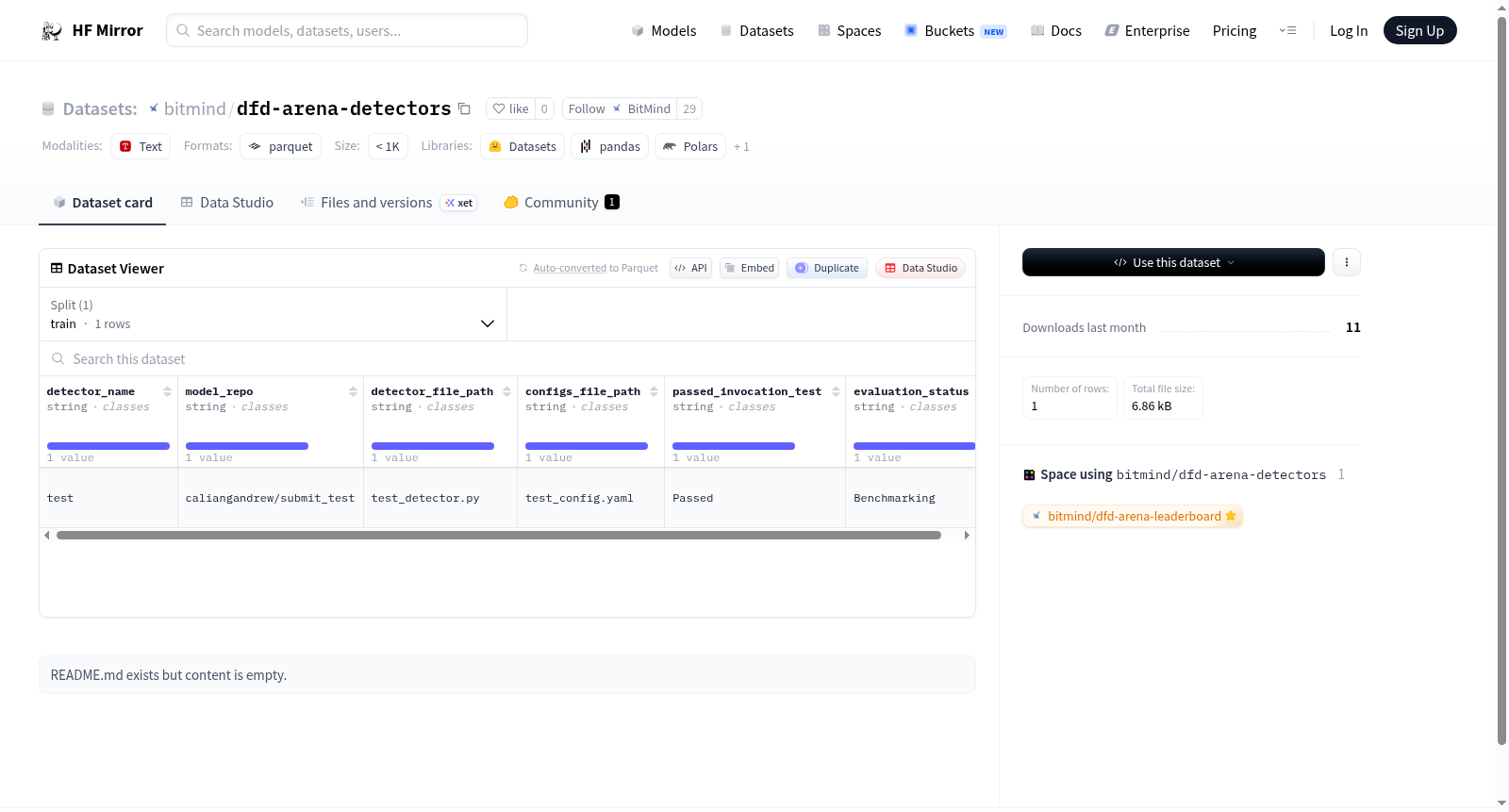
Task: Open Buckets in navigation
Action: pyautogui.click(x=955, y=31)
